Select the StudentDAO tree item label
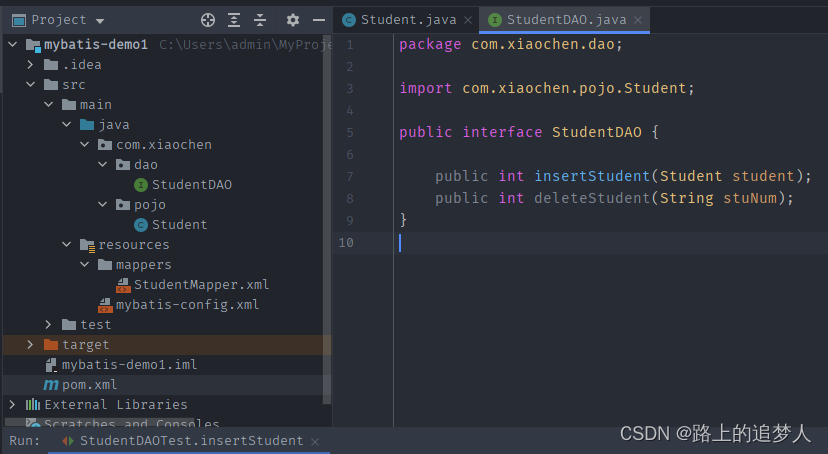Screen dimensions: 828x454 192,185
